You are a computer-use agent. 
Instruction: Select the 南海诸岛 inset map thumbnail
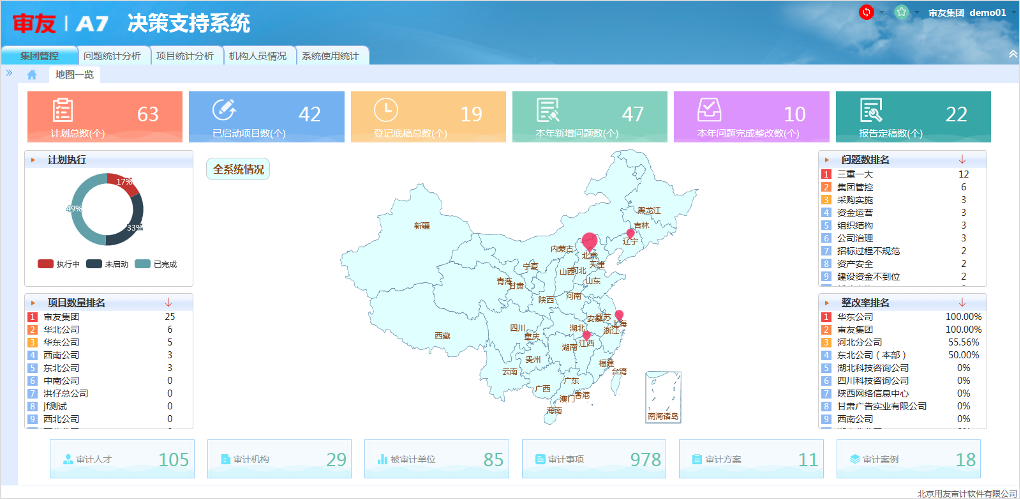click(663, 396)
